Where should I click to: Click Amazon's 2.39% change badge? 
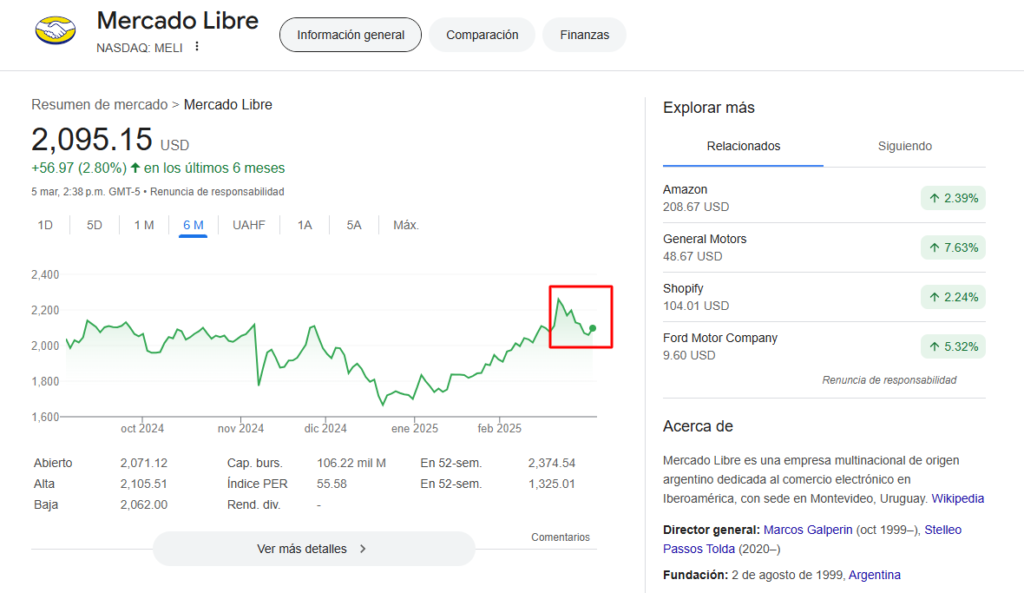pos(953,198)
